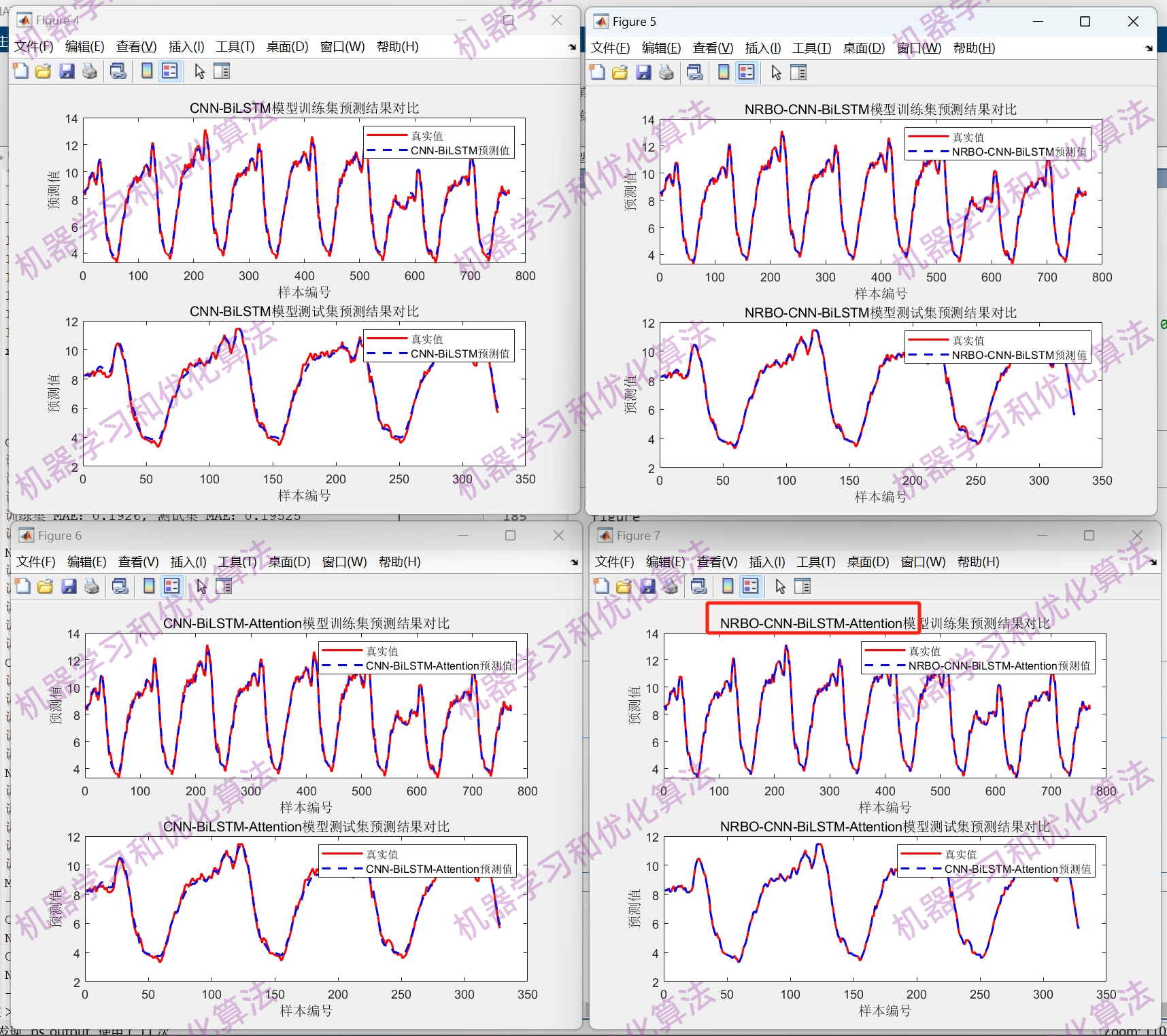Enable Edit Plot arrow tool in Figure 6
The image size is (1167, 1036).
201,586
